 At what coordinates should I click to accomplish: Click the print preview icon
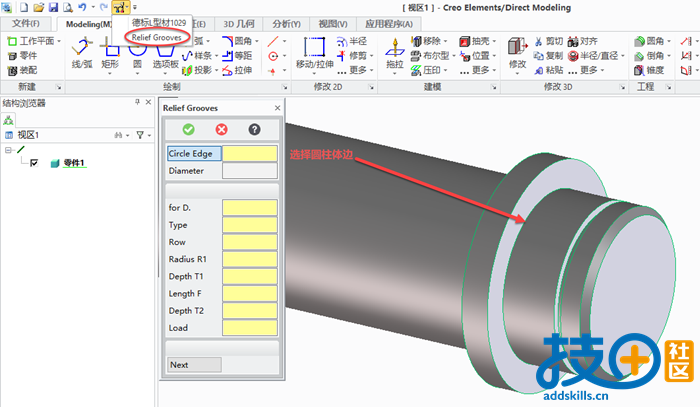coord(67,7)
